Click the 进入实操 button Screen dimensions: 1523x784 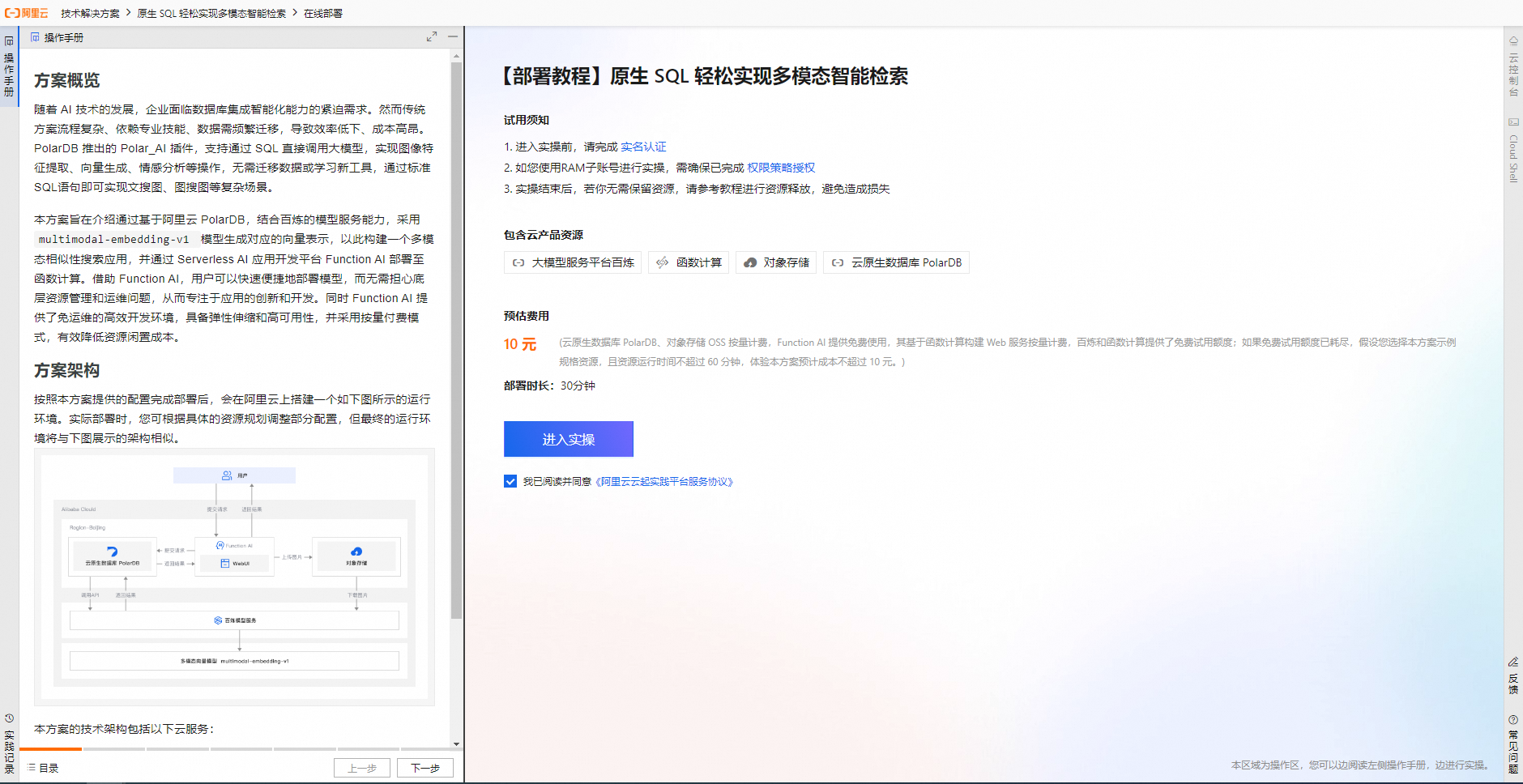point(568,438)
